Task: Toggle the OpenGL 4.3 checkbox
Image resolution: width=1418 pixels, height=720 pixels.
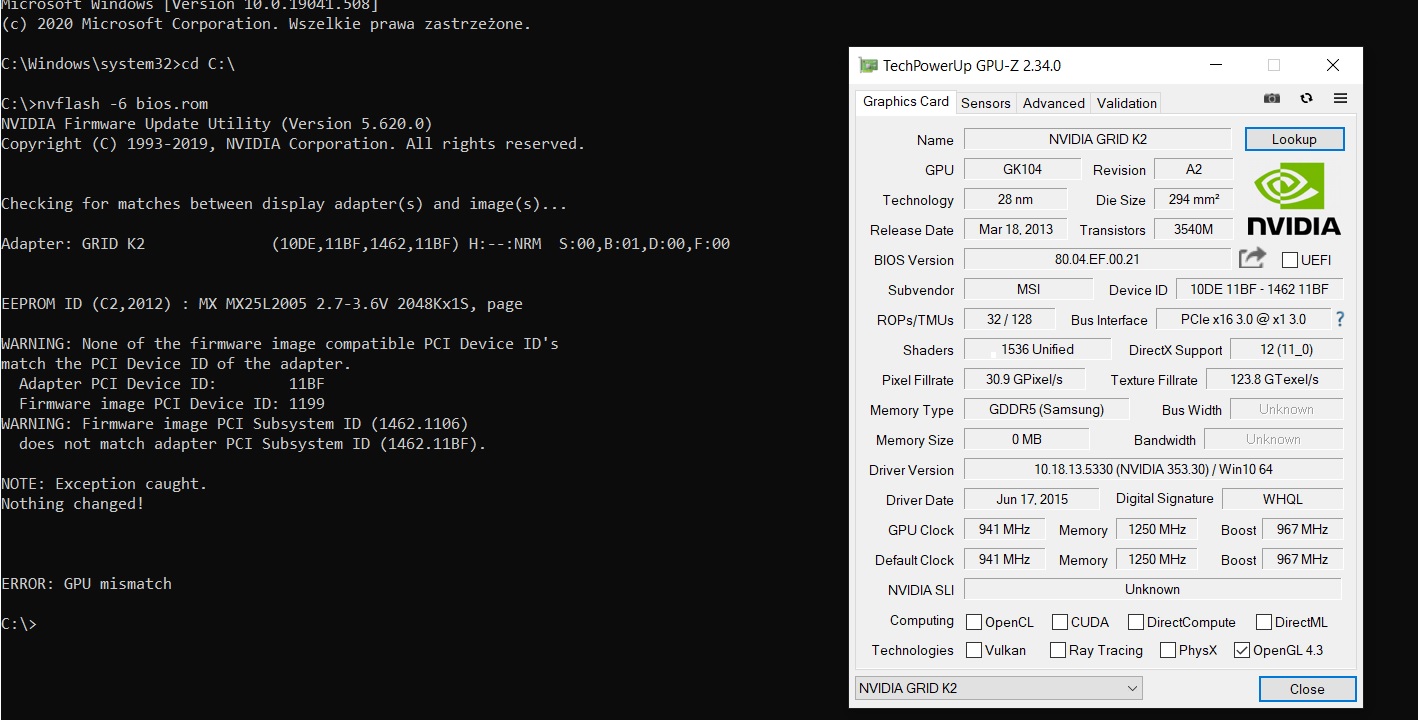Action: [x=1242, y=650]
